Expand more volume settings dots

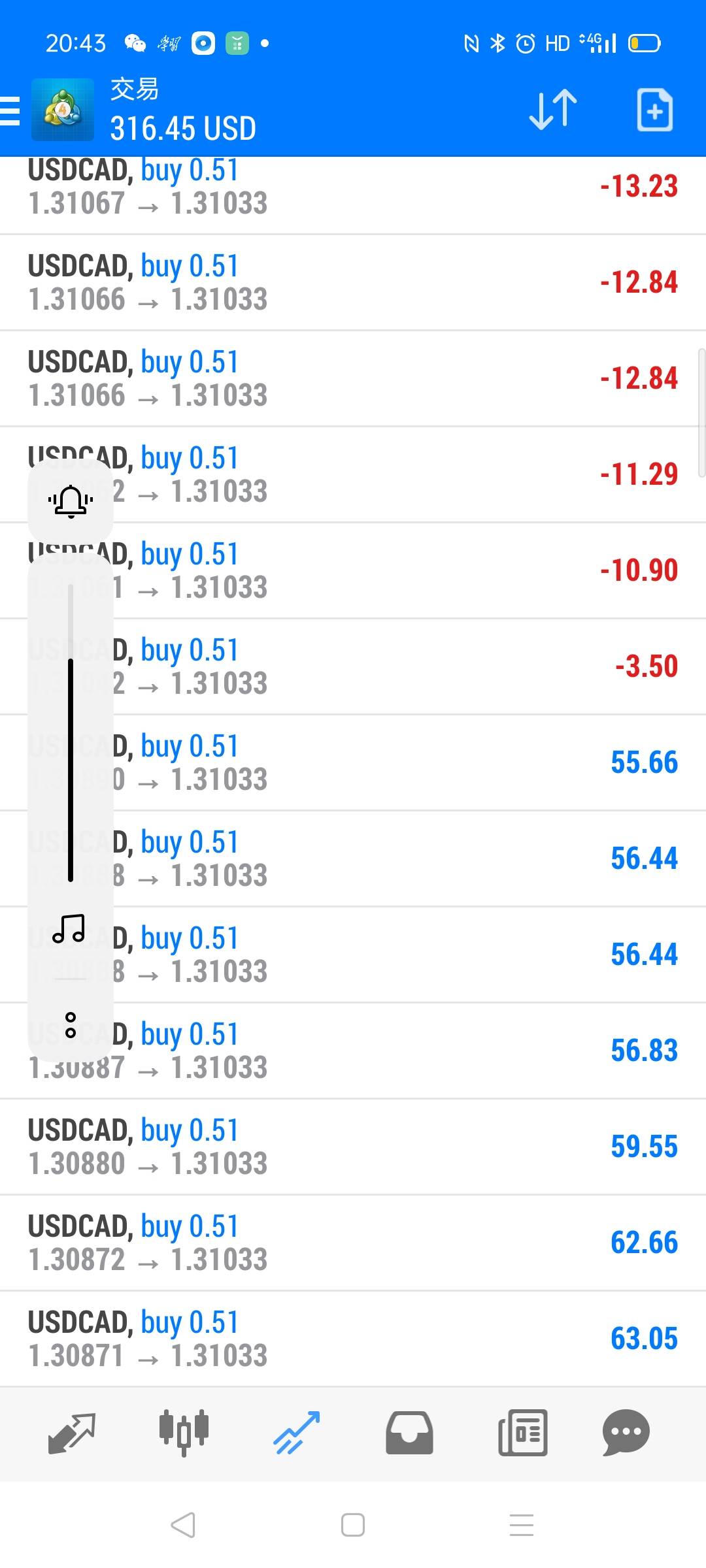click(x=71, y=1025)
